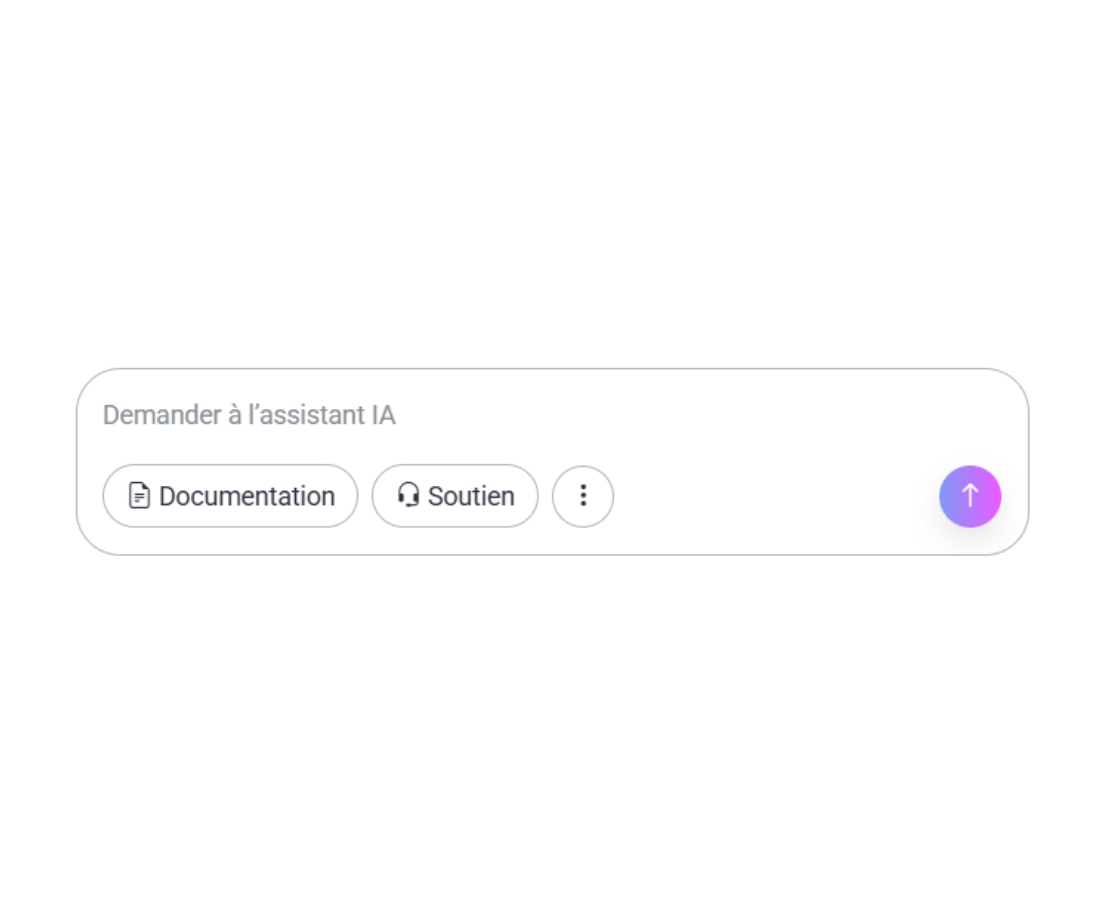Click the headset icon on the Soutien chip
The width and height of the screenshot is (1100, 900).
click(408, 495)
